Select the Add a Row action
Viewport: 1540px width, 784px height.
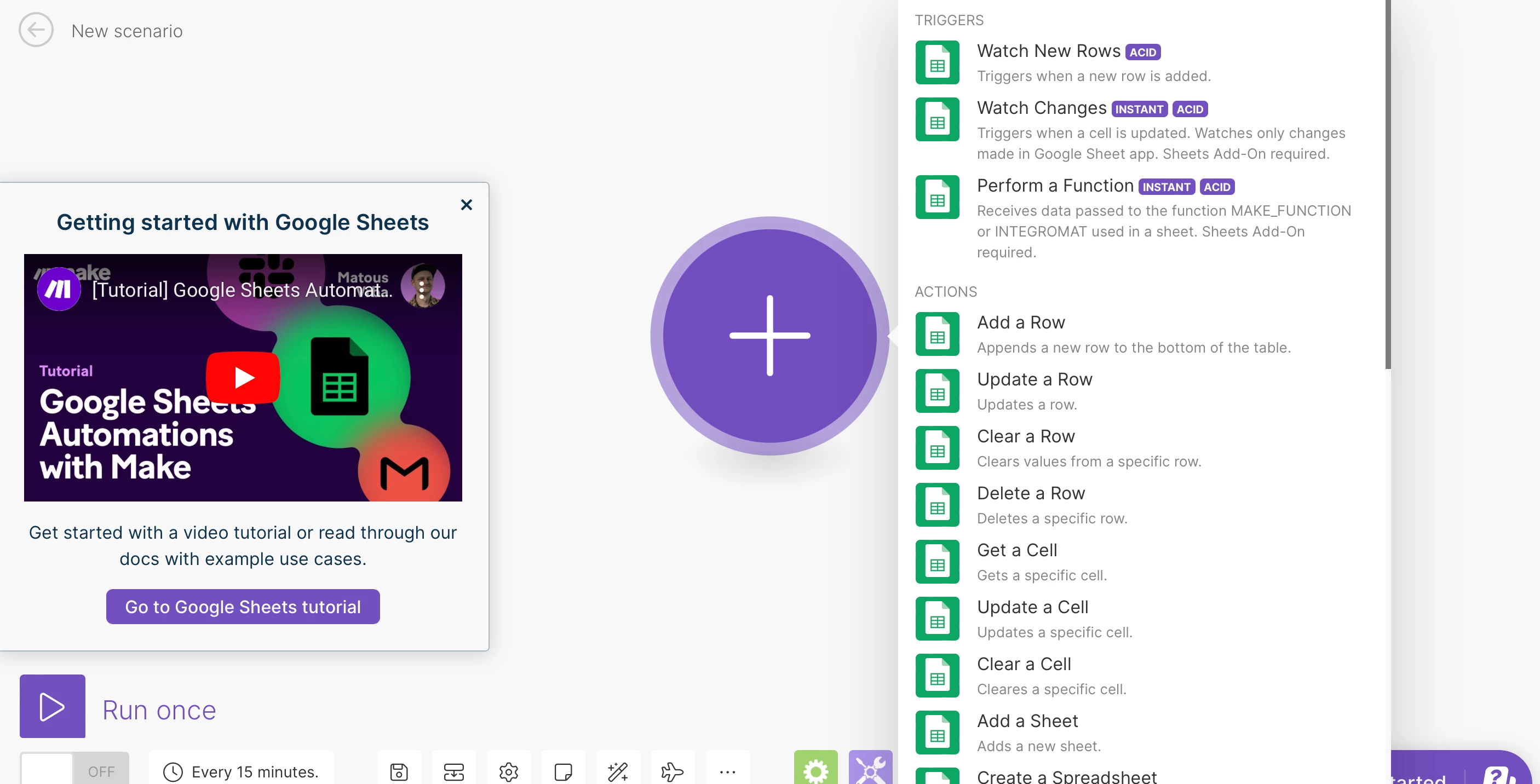pos(1020,322)
